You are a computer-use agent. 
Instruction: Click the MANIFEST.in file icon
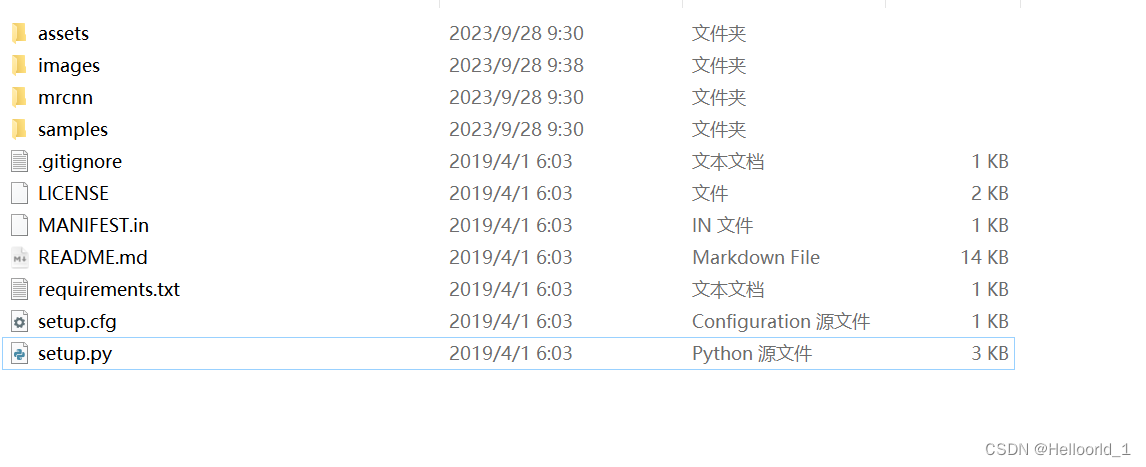tap(19, 226)
